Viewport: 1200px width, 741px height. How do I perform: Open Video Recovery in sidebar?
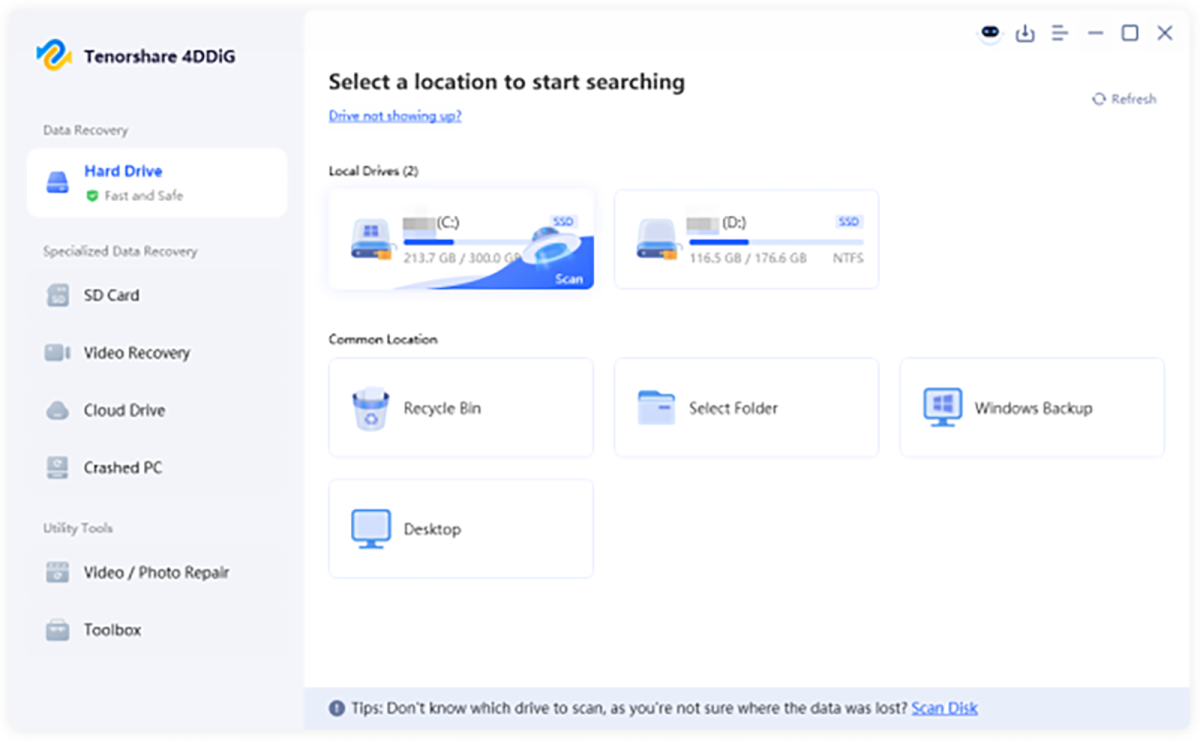tap(136, 353)
